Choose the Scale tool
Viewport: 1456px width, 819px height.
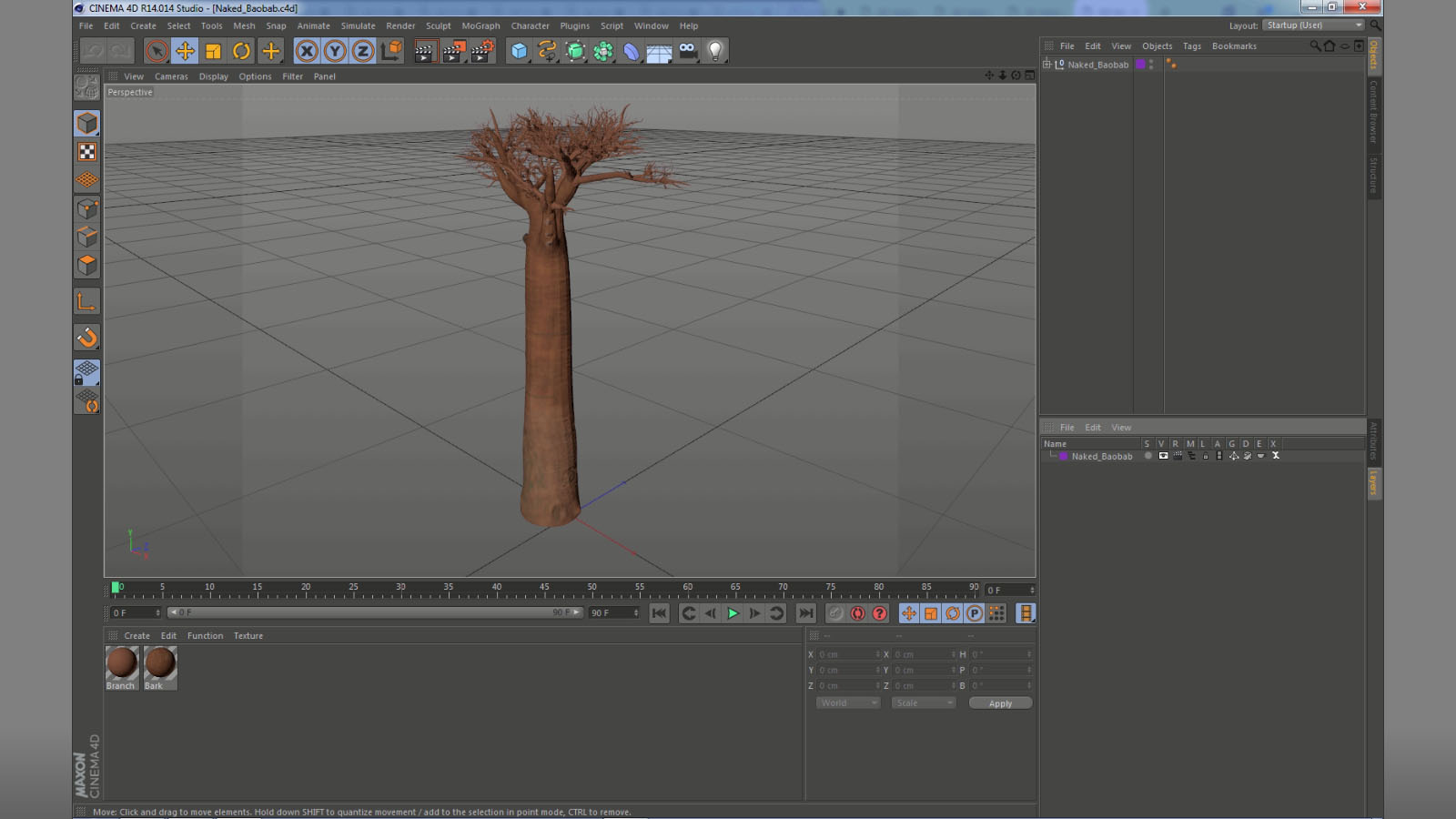coord(213,51)
